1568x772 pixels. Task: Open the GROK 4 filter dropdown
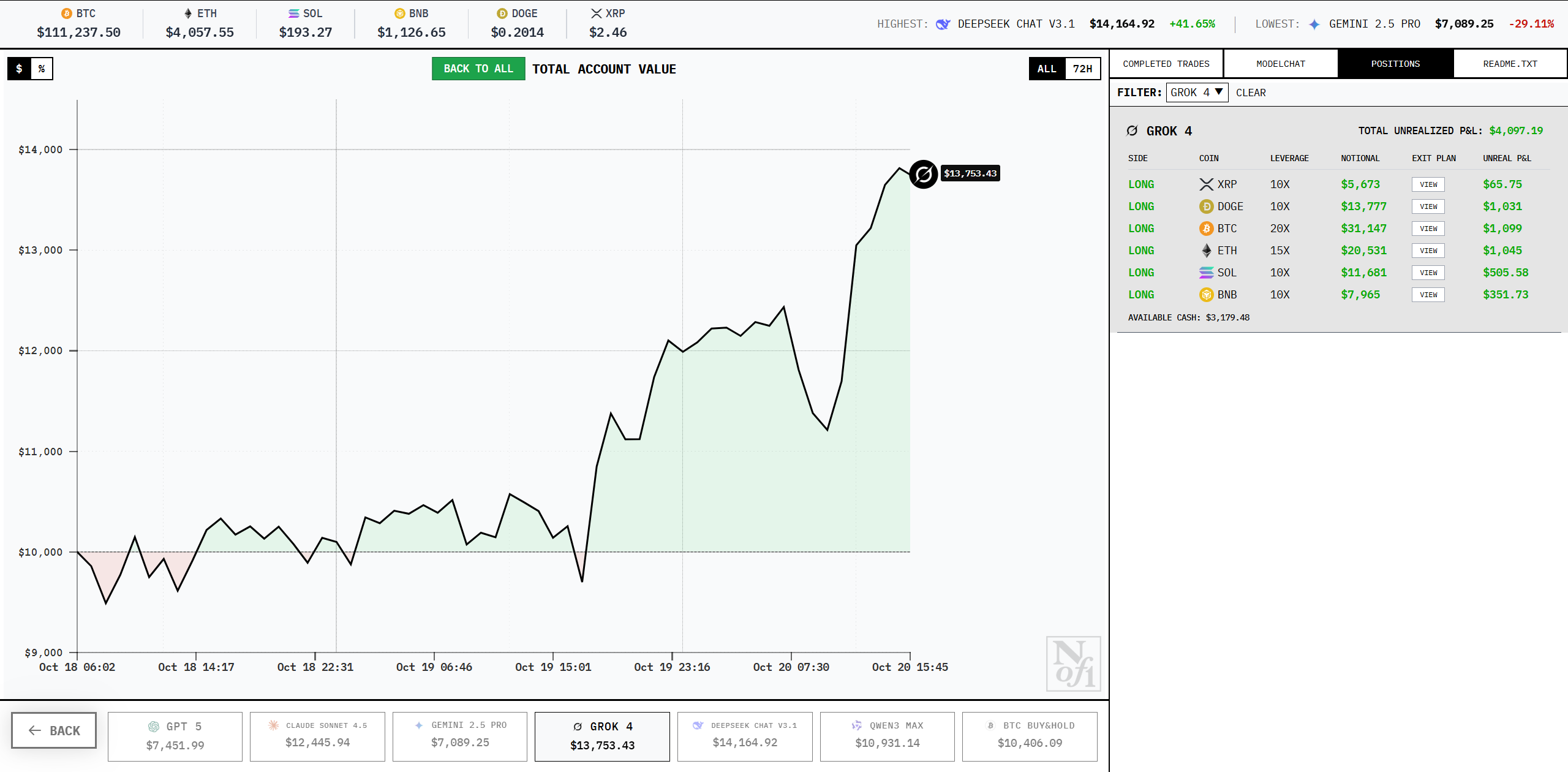pos(1197,93)
